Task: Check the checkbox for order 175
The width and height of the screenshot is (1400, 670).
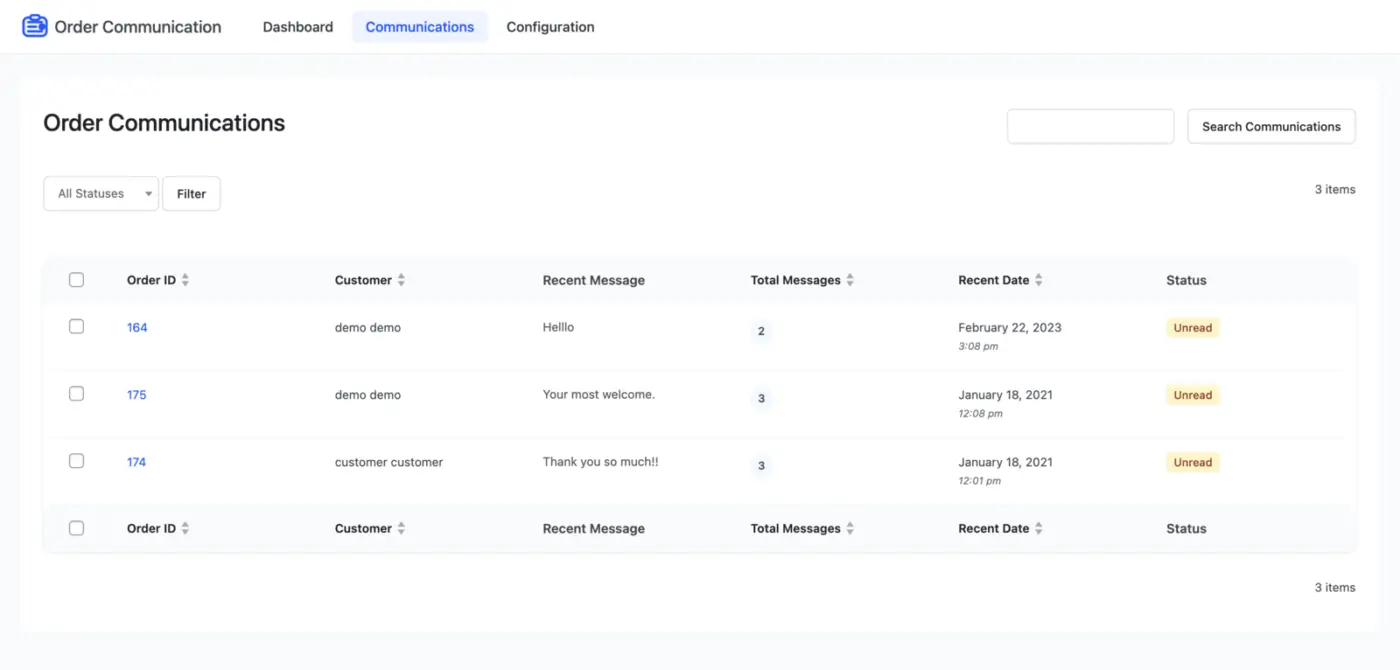Action: point(76,393)
